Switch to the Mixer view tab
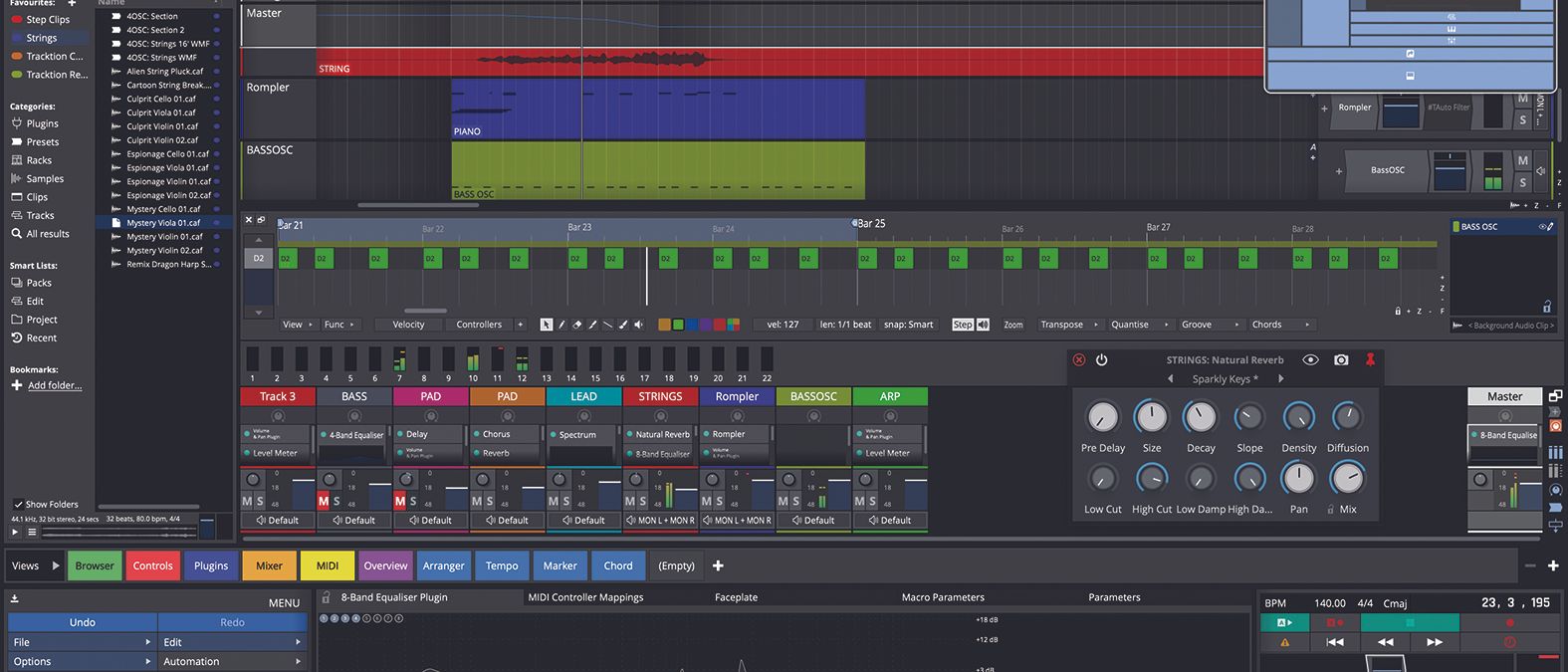This screenshot has width=1568, height=672. (x=269, y=565)
